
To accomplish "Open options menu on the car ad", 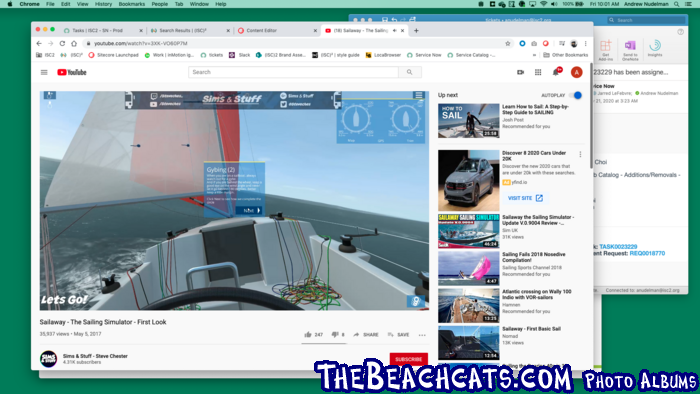I will tap(580, 154).
